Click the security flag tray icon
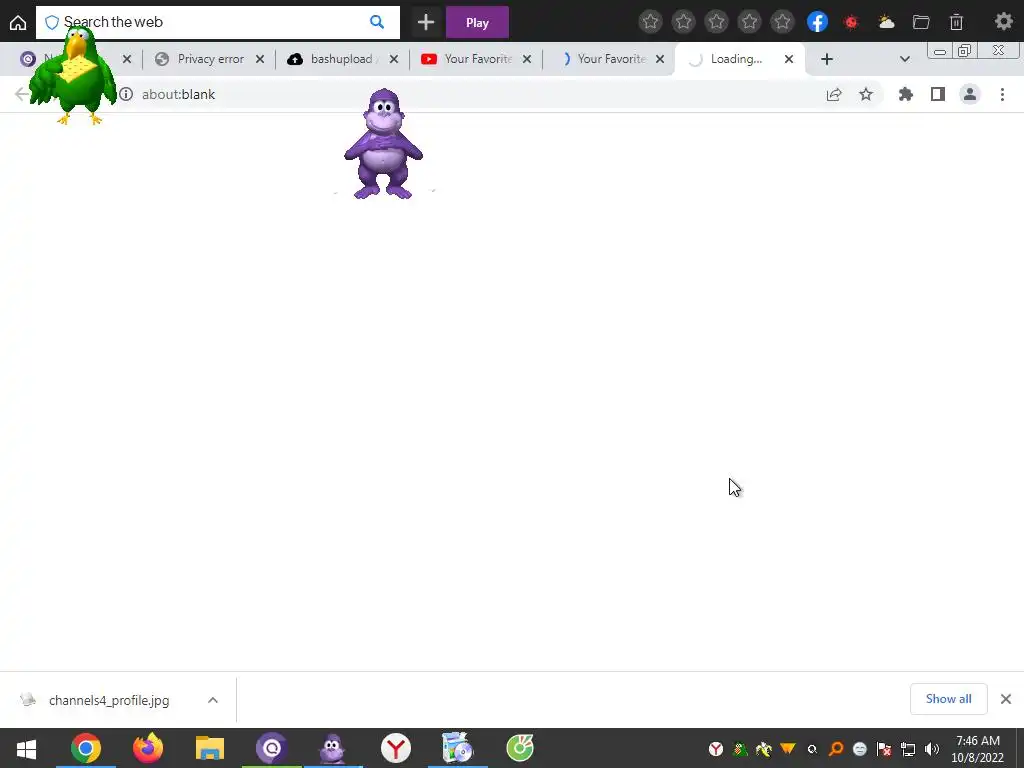Viewport: 1024px width, 768px height. point(884,749)
